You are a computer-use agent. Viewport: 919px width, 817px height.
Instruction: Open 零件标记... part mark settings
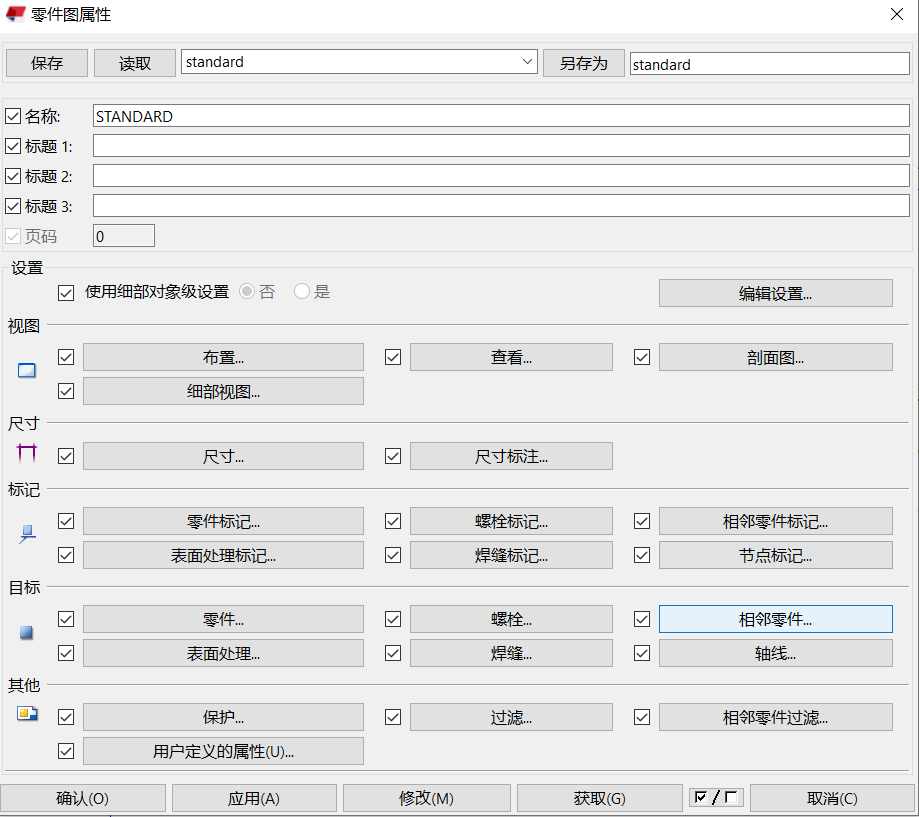coord(223,521)
